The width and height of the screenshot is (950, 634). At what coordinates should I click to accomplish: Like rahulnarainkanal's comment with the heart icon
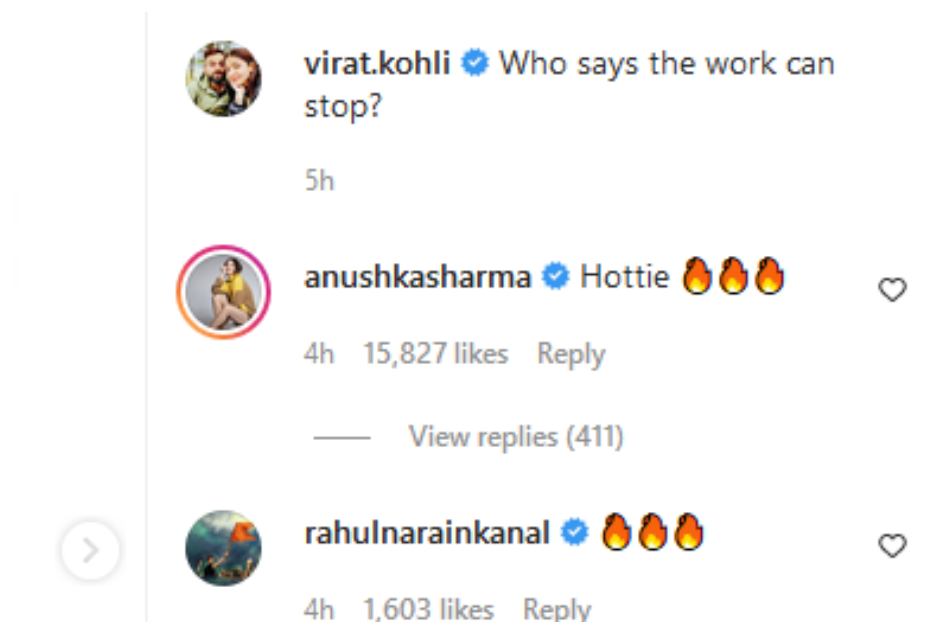(892, 545)
